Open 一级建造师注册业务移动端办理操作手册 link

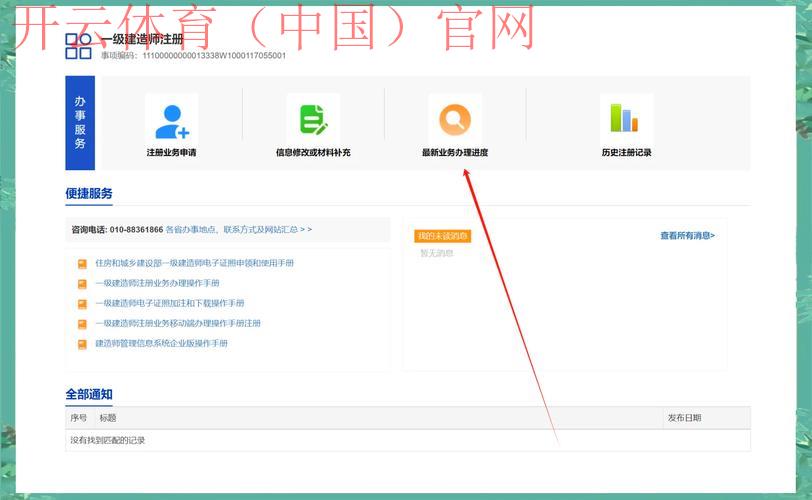pyautogui.click(x=178, y=323)
